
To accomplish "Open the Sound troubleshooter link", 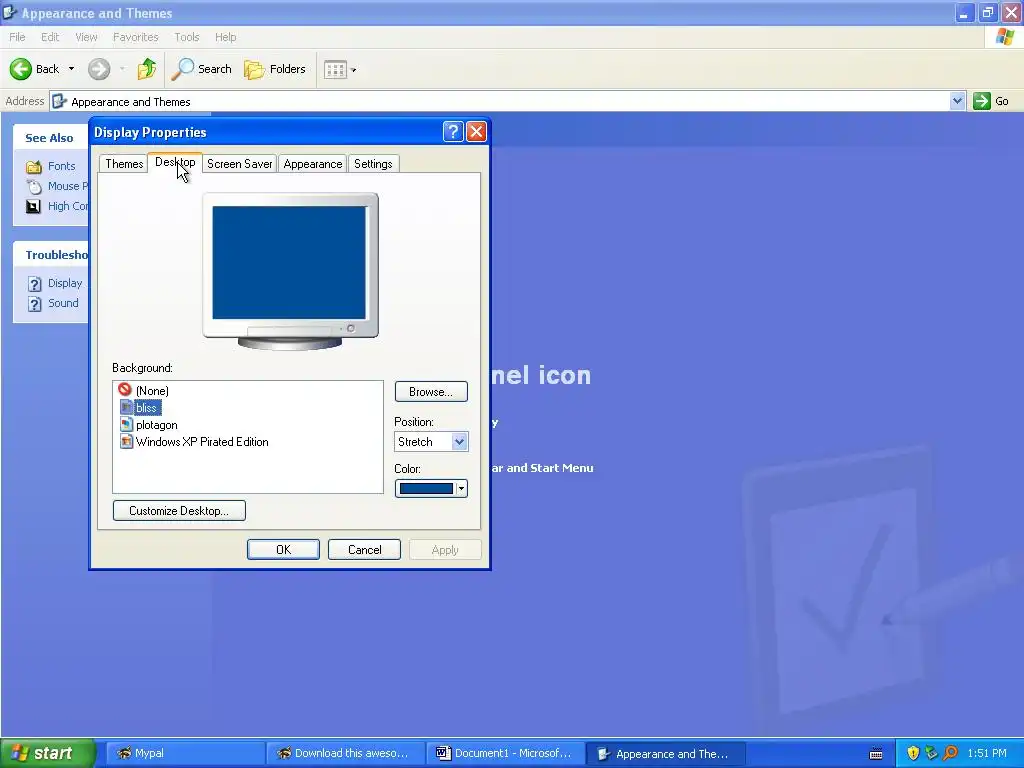I will (63, 303).
